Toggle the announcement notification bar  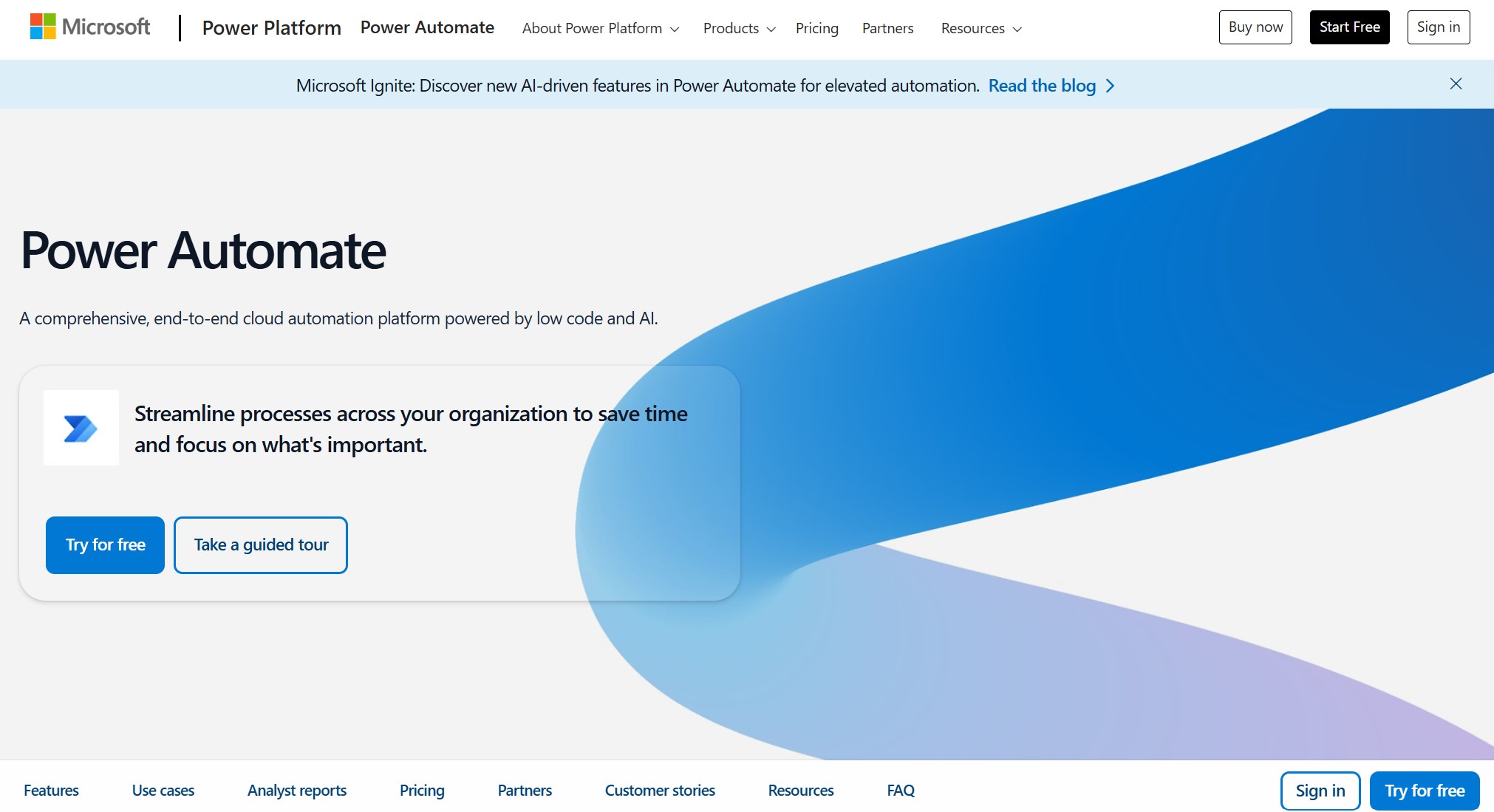(x=1455, y=84)
